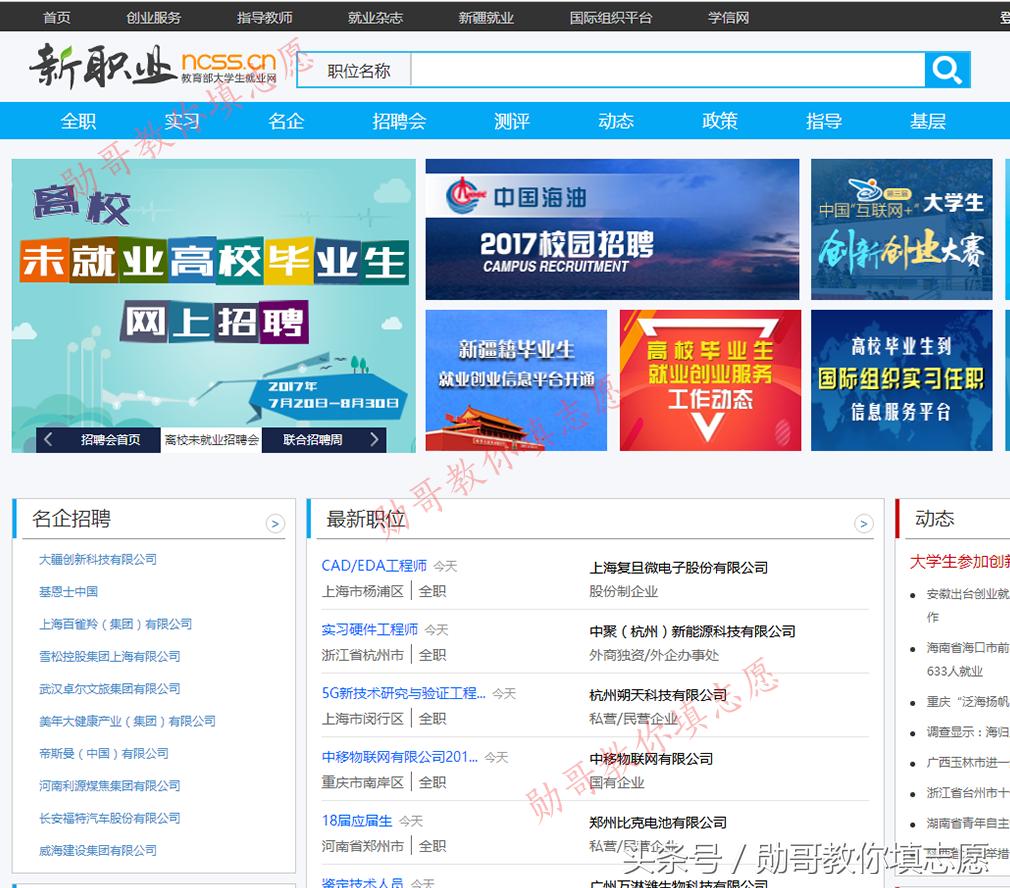Image resolution: width=1010 pixels, height=888 pixels.
Task: Click the carousel next arrow
Action: [375, 440]
